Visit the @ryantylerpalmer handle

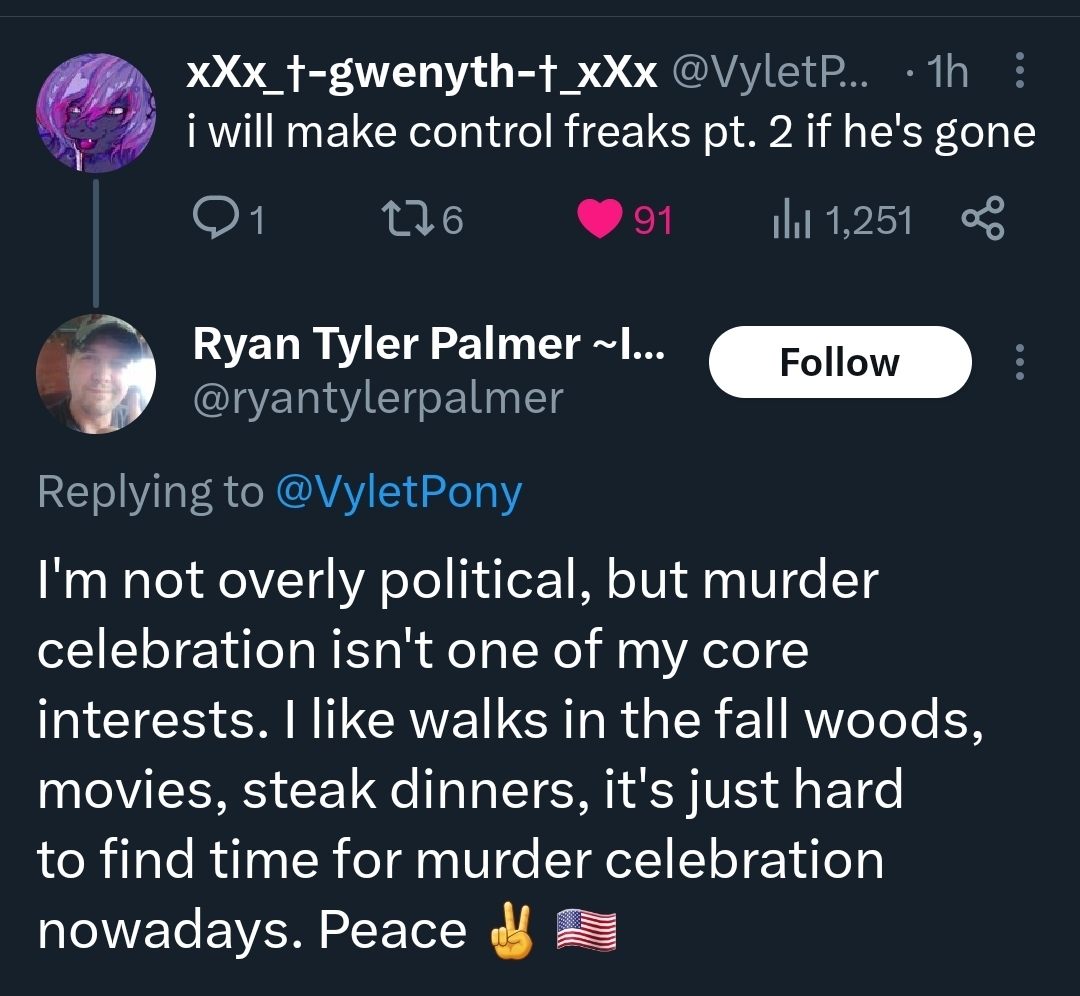(377, 398)
